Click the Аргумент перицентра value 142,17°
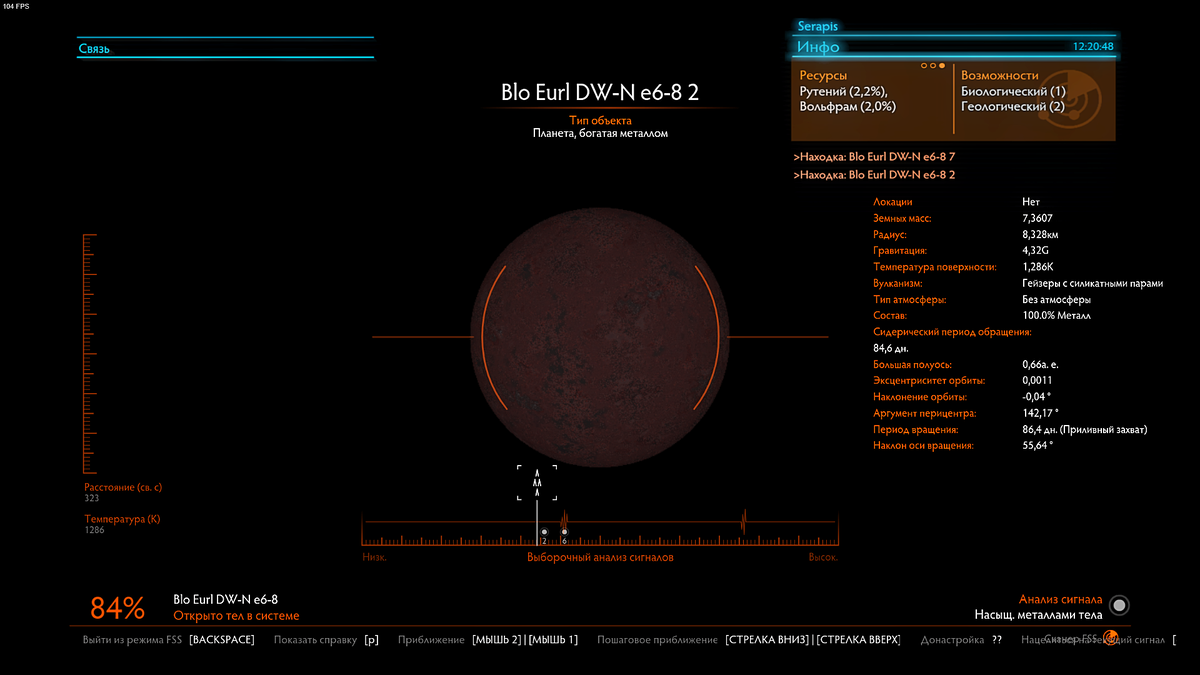This screenshot has width=1200, height=675. pyautogui.click(x=1040, y=413)
